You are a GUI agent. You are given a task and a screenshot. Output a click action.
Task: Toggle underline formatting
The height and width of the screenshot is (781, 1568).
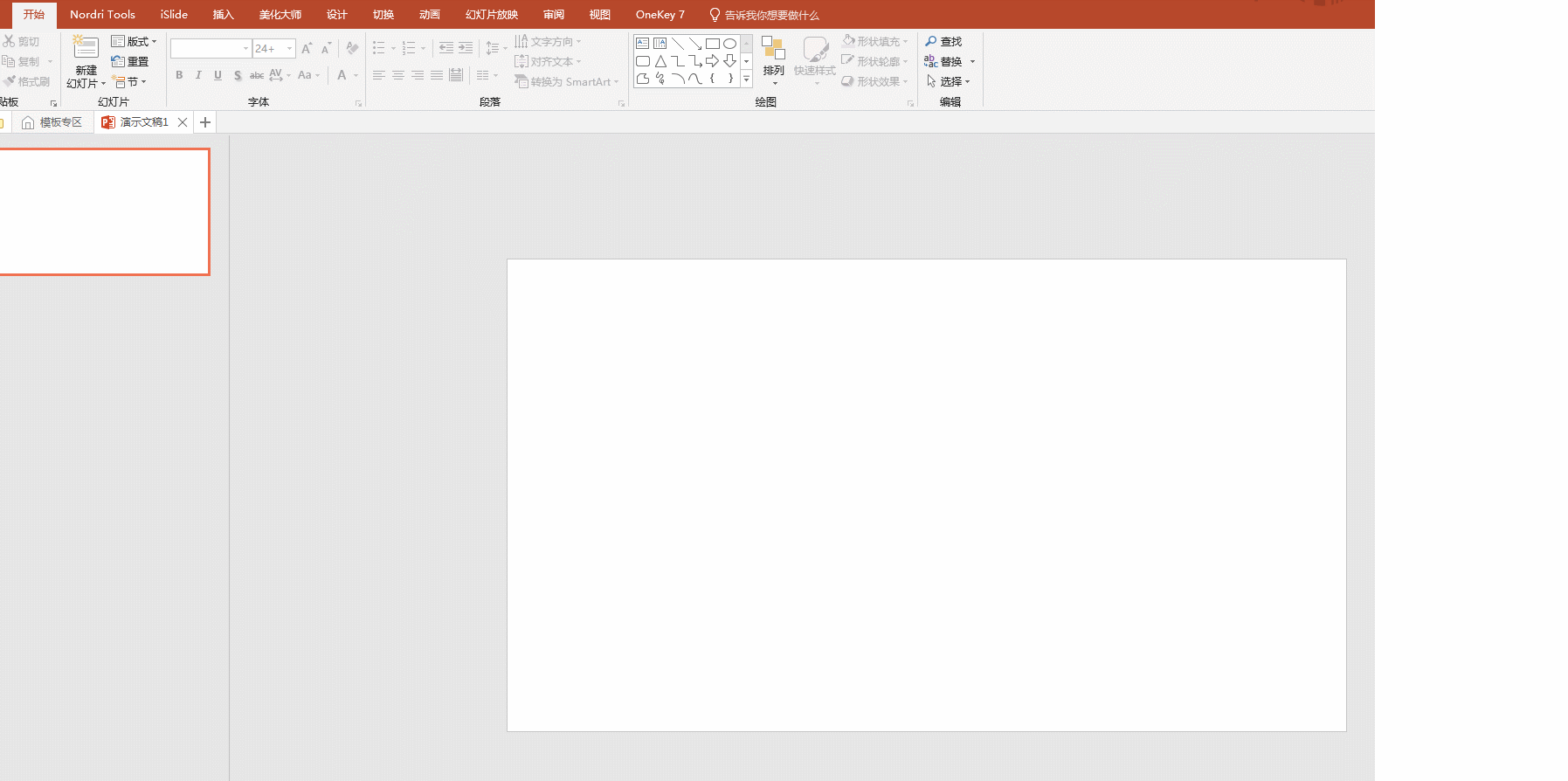click(218, 75)
